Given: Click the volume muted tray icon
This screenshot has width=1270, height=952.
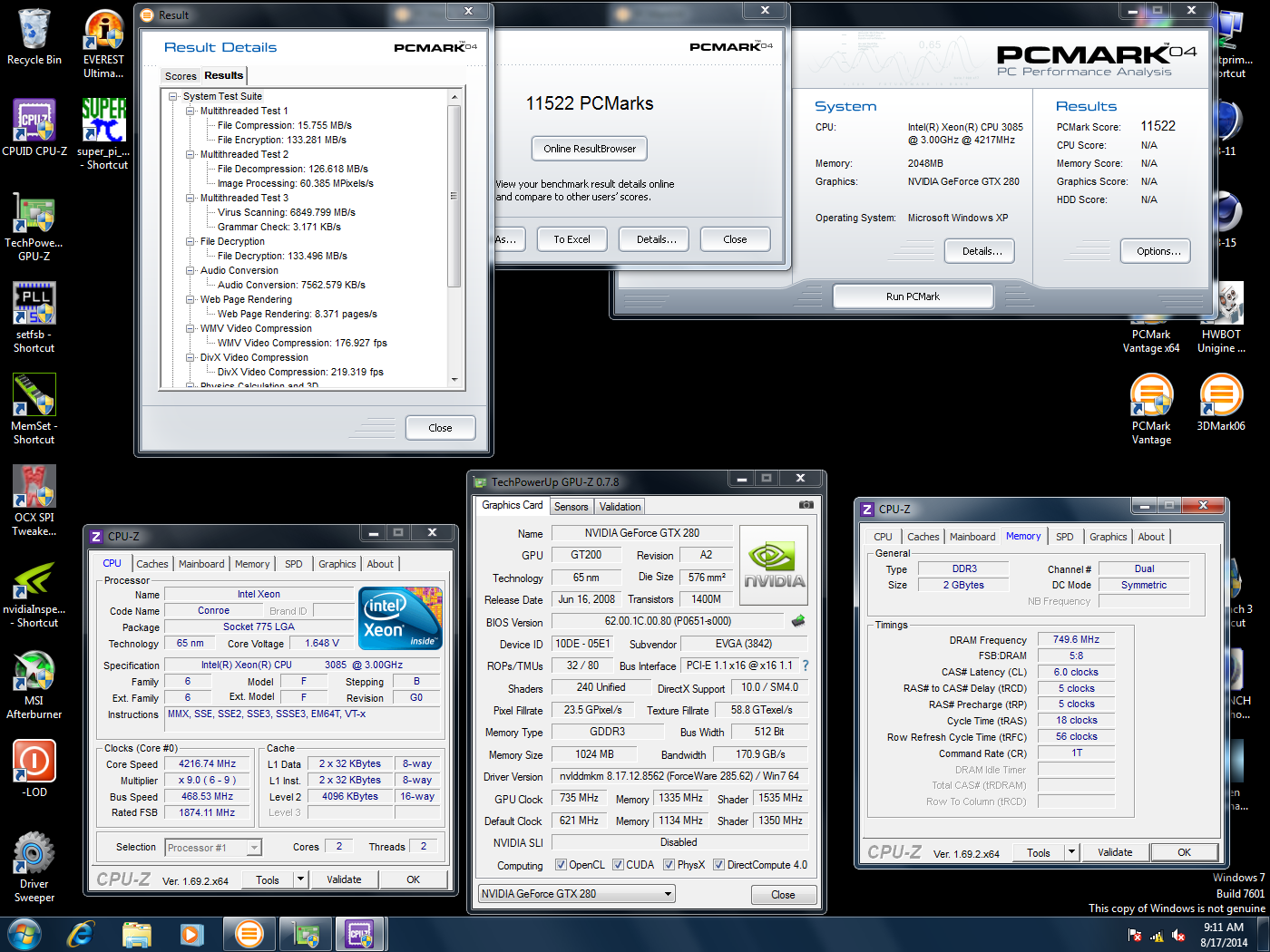Looking at the screenshot, I should [x=1178, y=935].
